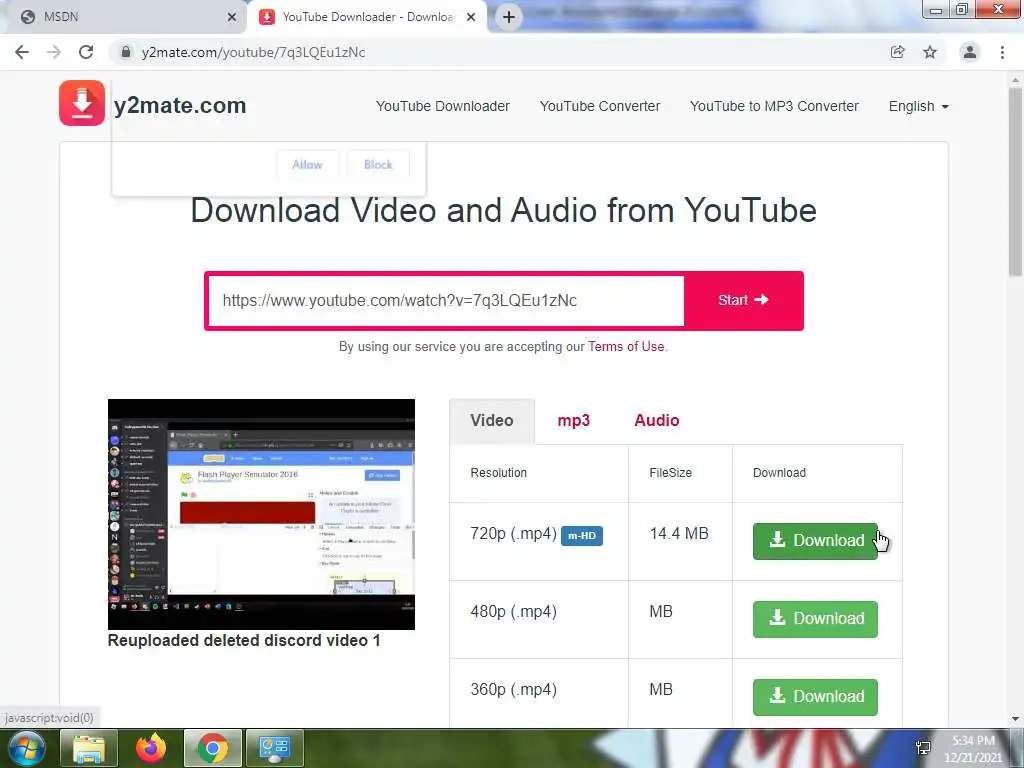1024x768 pixels.
Task: Click the YouTube URL input field
Action: (x=445, y=300)
